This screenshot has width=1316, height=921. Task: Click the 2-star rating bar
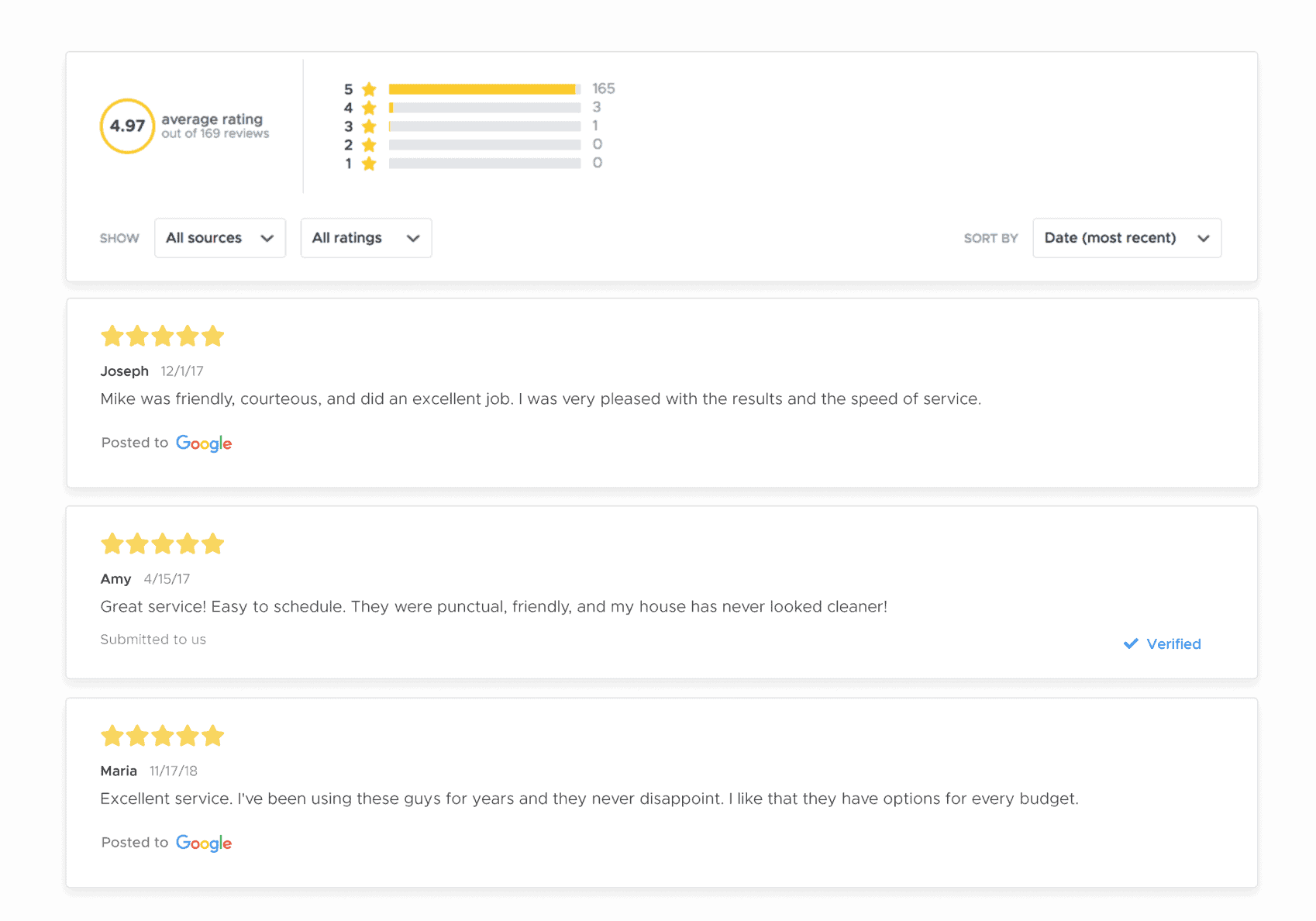[484, 145]
